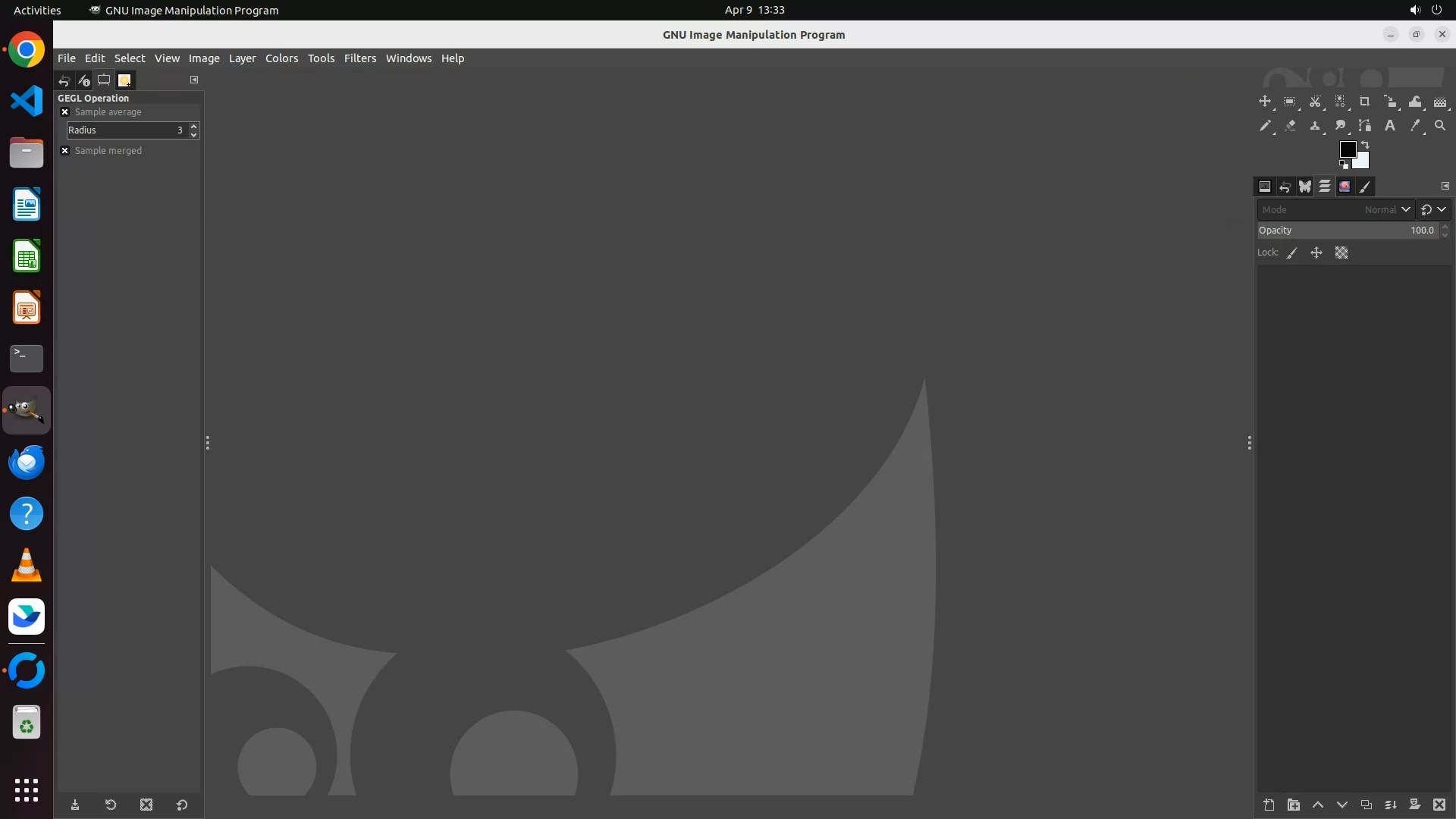Toggle lock alpha channel checkerboard icon
The width and height of the screenshot is (1456, 819).
[1341, 253]
